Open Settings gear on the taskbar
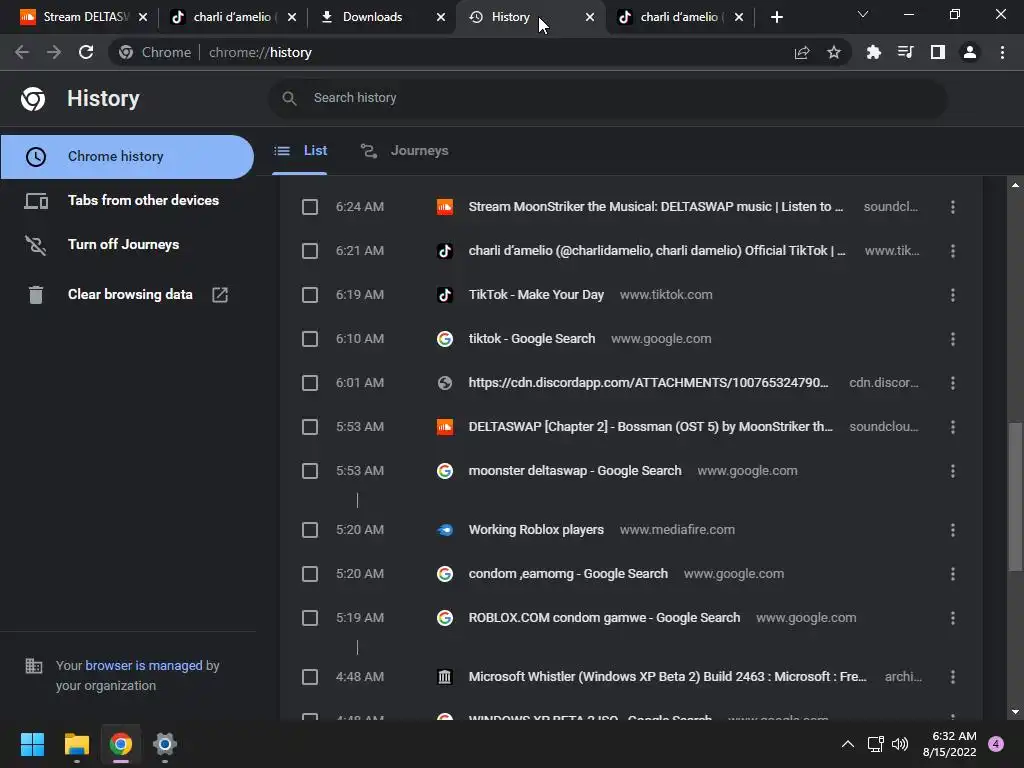 click(165, 744)
